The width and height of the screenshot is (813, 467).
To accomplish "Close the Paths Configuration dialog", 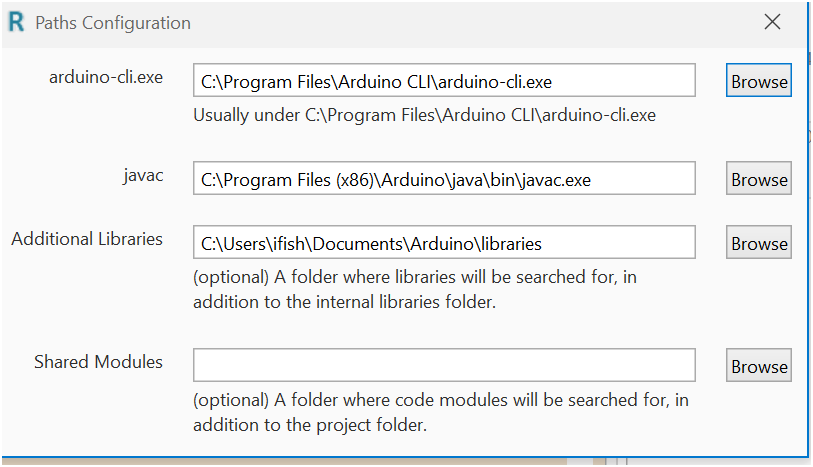I will click(772, 22).
